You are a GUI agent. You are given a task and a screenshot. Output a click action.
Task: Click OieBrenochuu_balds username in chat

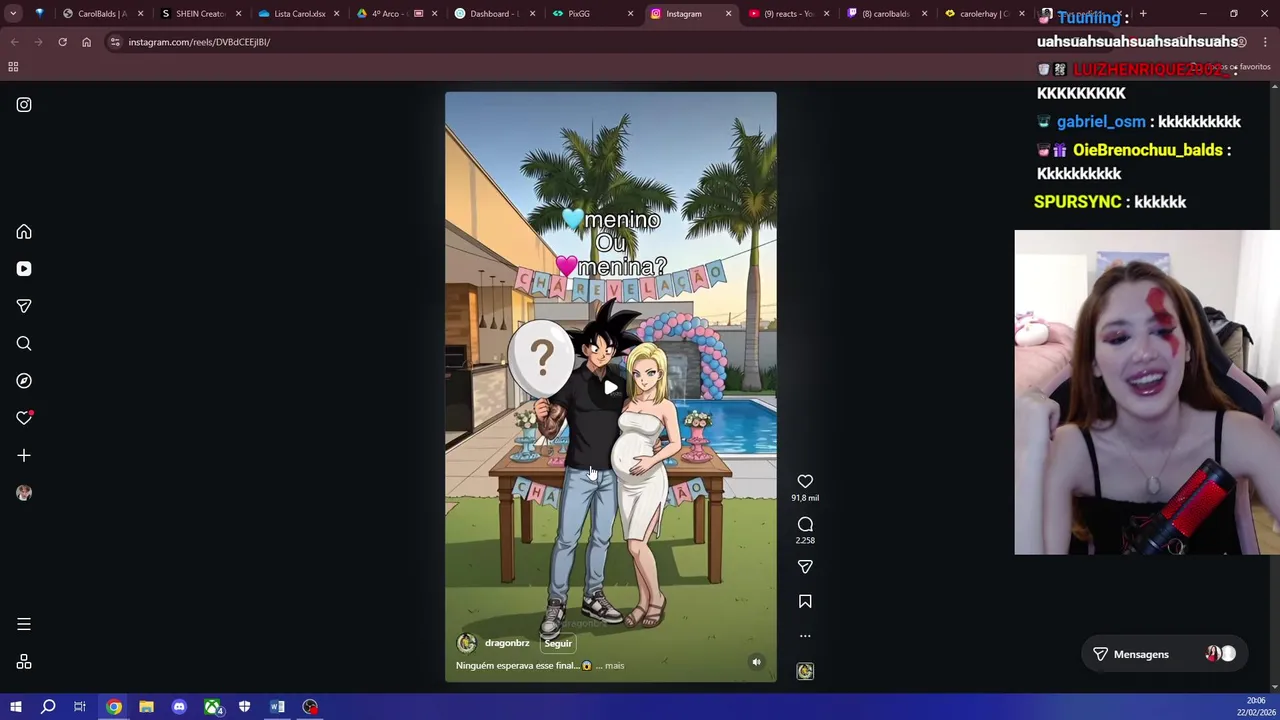coord(1147,150)
